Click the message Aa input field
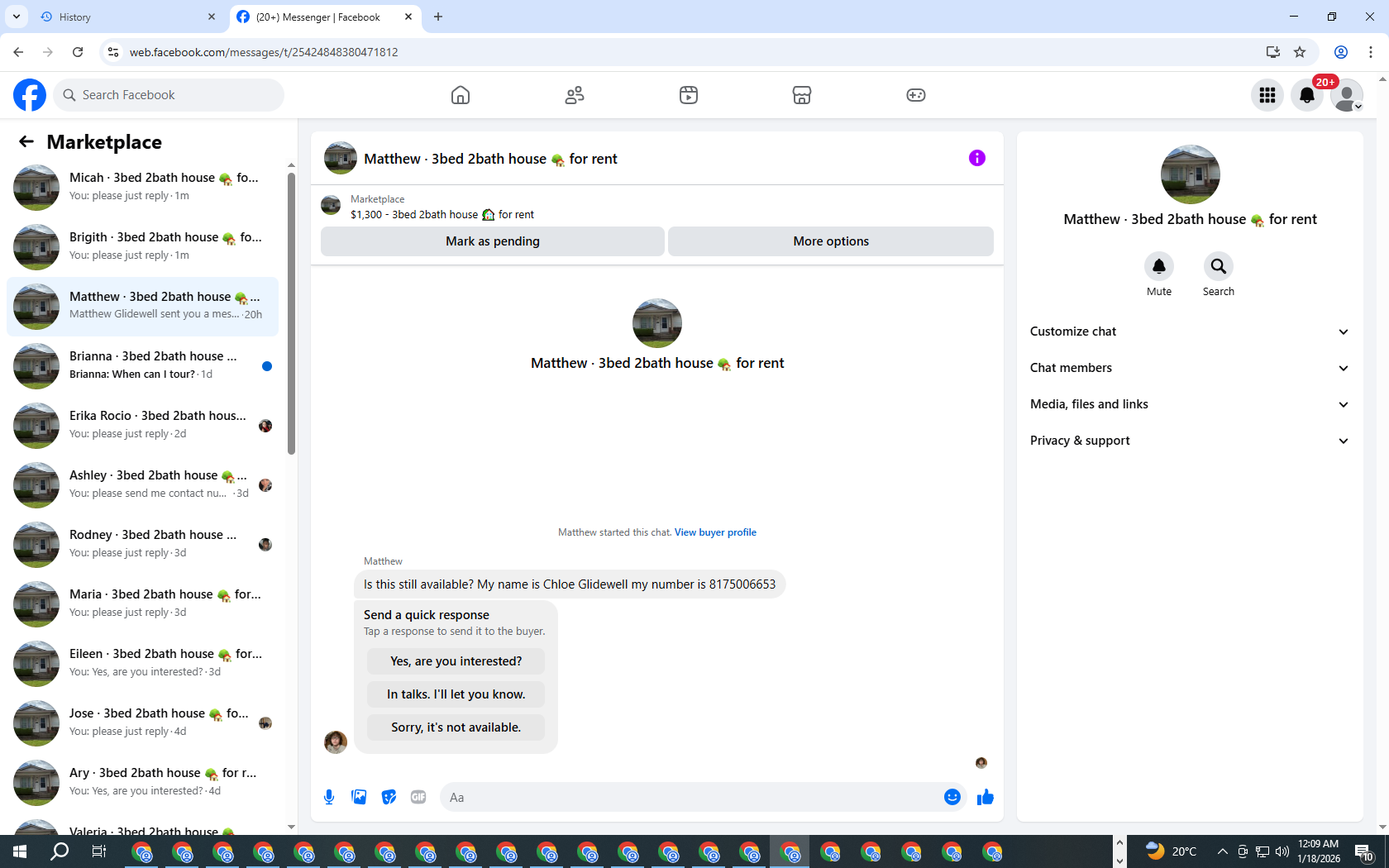Screen dimensions: 1389x868 [x=690, y=797]
